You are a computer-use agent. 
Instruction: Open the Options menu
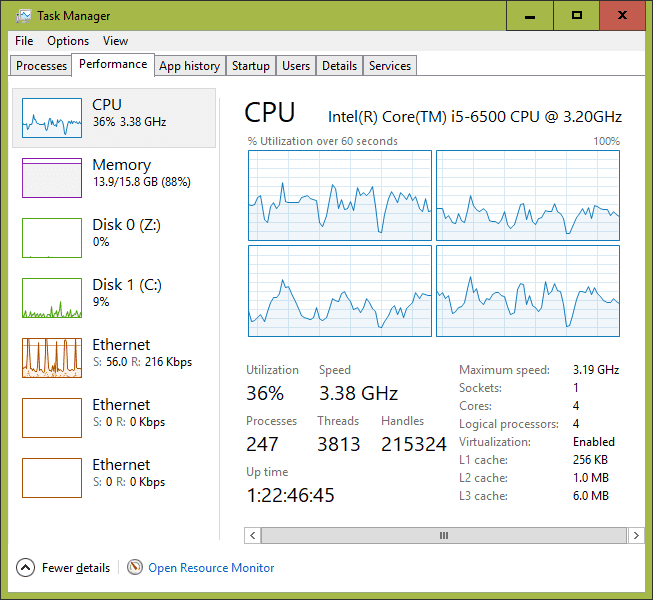point(68,41)
